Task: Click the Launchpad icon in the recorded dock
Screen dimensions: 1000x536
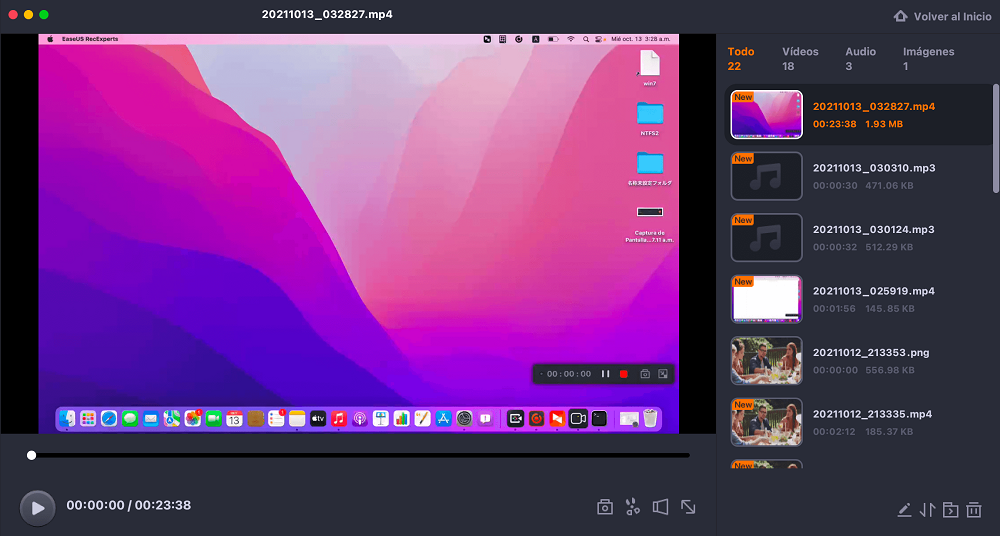Action: click(x=88, y=419)
